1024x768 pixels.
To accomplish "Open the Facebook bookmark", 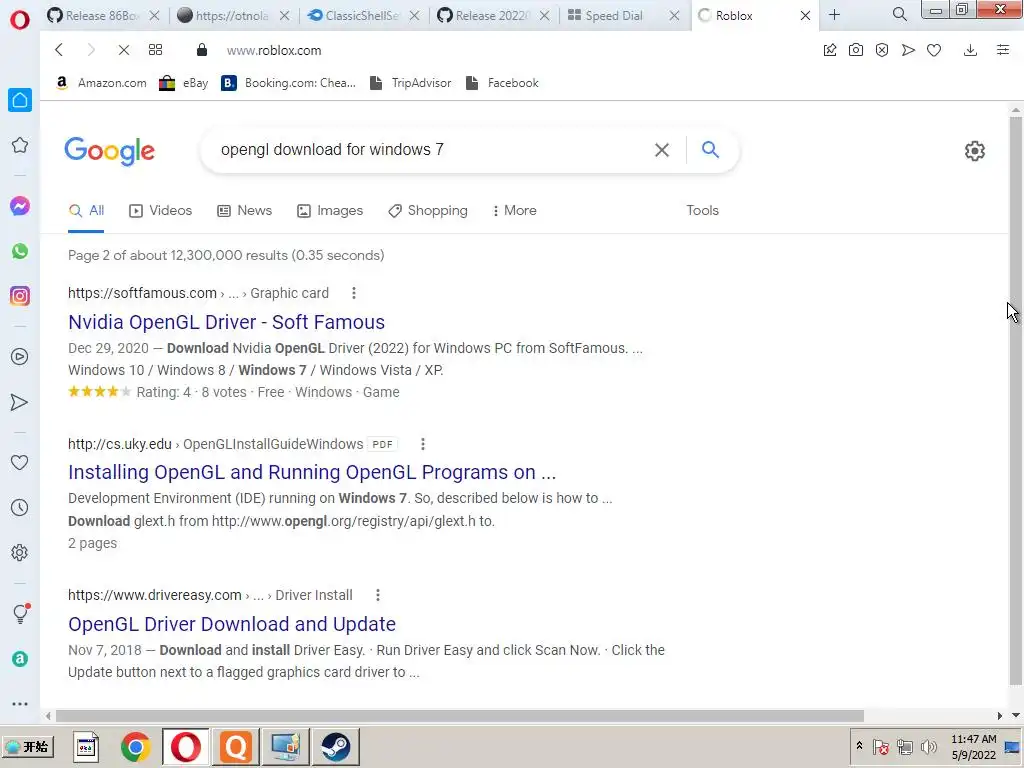I will click(x=502, y=83).
